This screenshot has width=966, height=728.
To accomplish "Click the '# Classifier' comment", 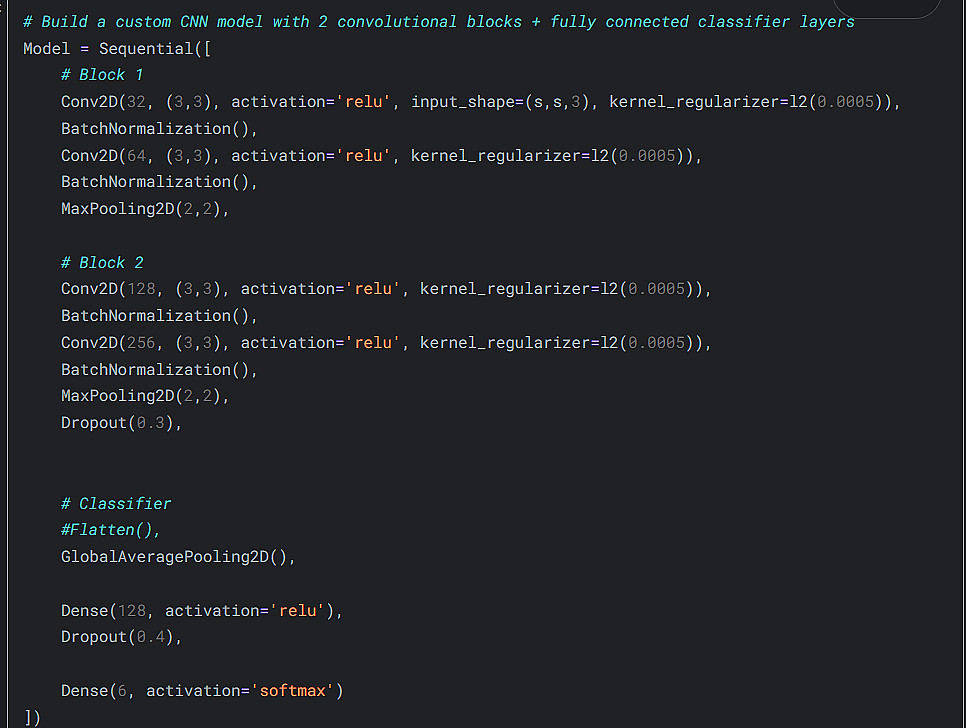I will 116,503.
